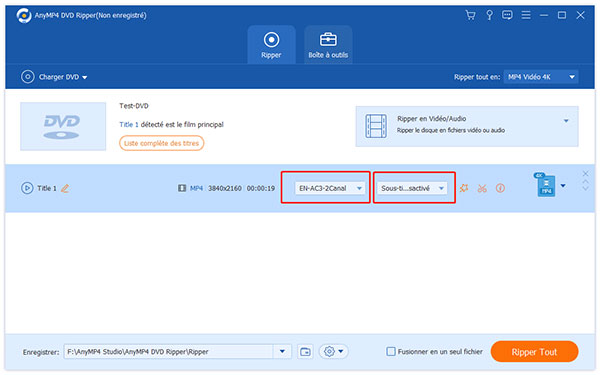Expand the Charger DVD menu
600x375 pixels.
[54, 77]
